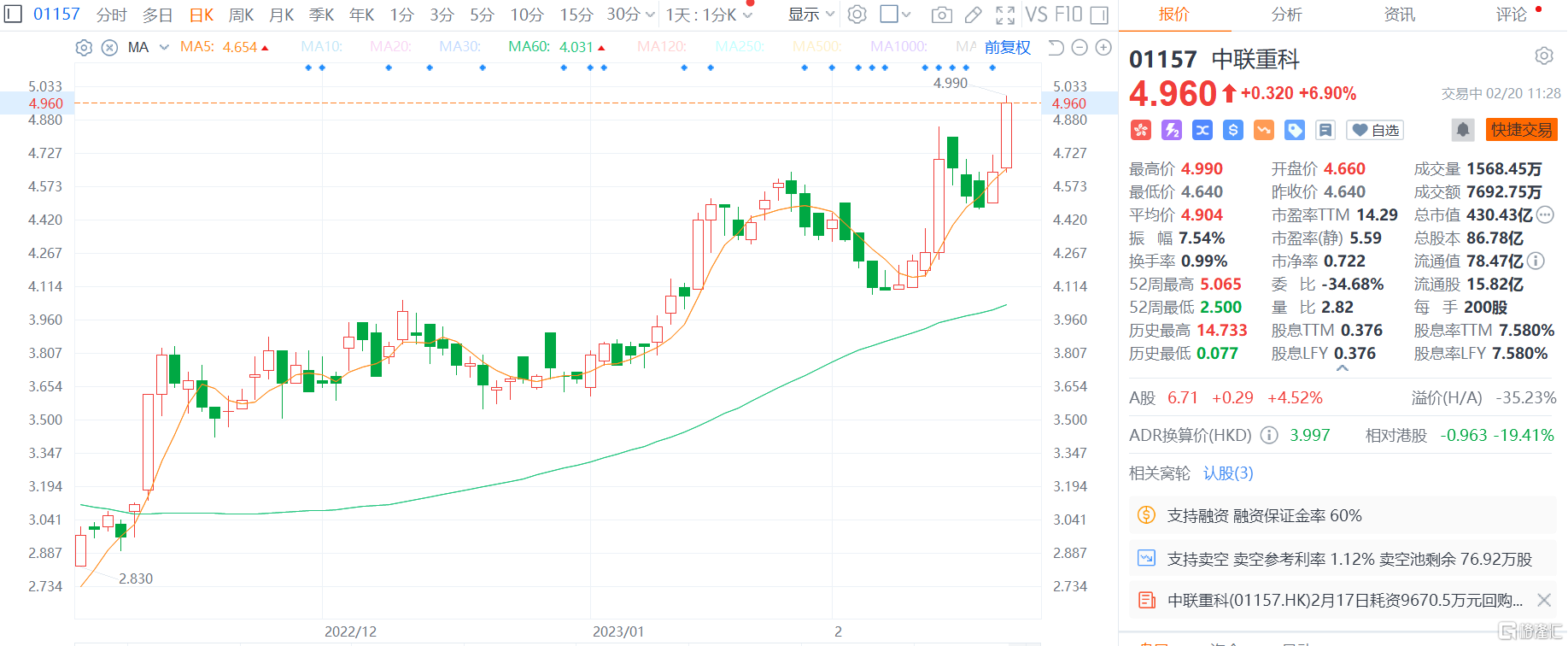Select the pencil drawing tool
Viewport: 1568px width, 646px height.
(973, 15)
